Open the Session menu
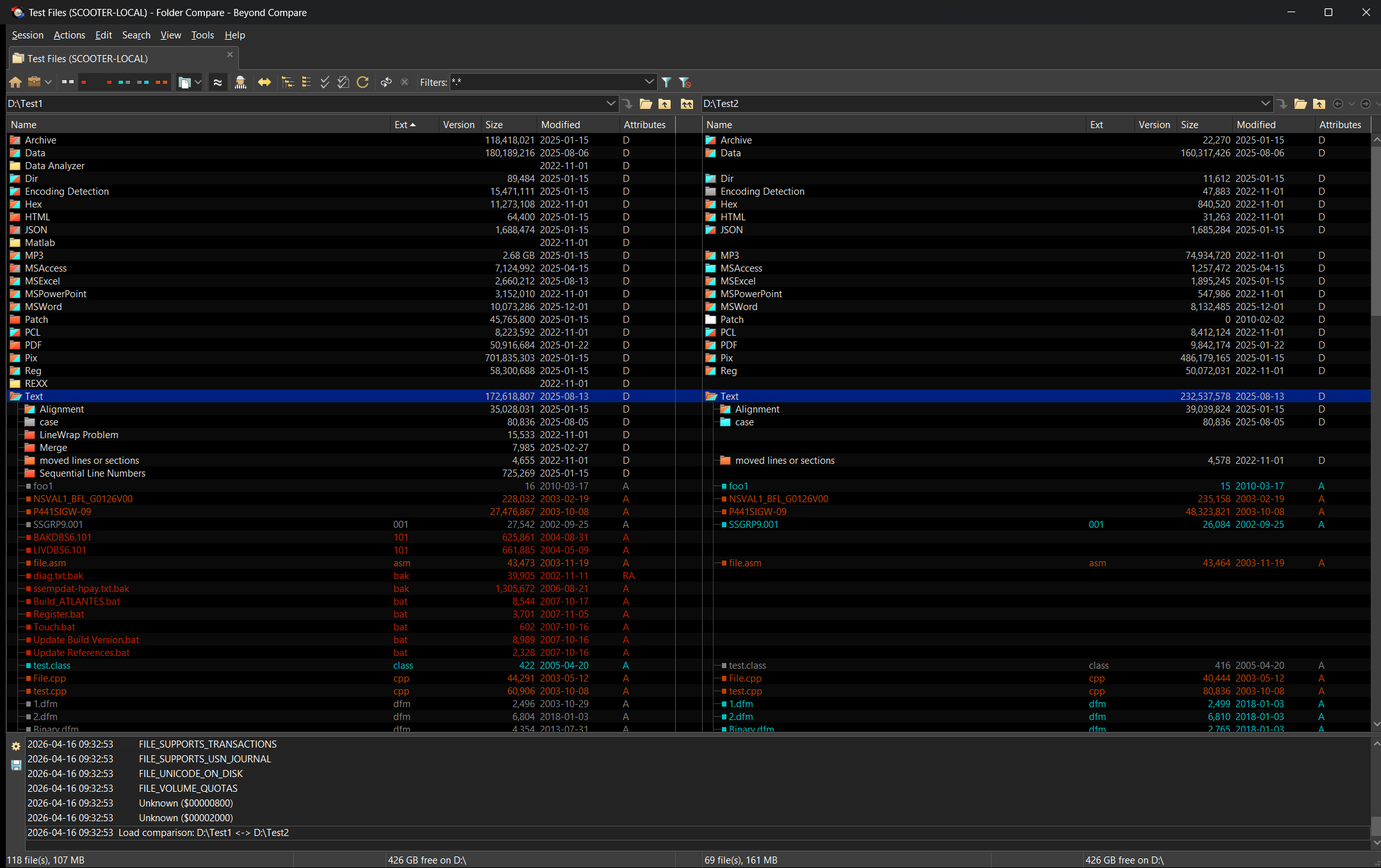 (28, 35)
